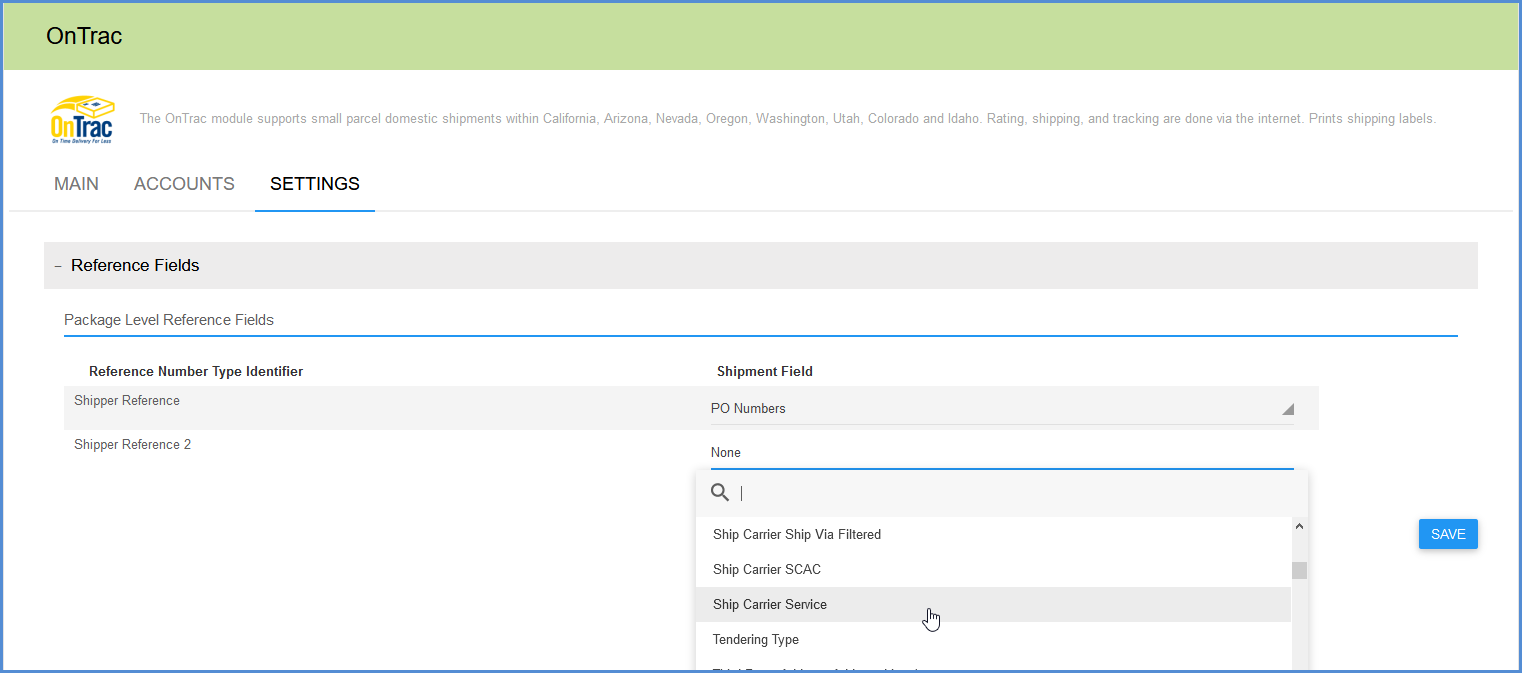The height and width of the screenshot is (673, 1522).
Task: Open the SETTINGS tab
Action: coord(314,184)
